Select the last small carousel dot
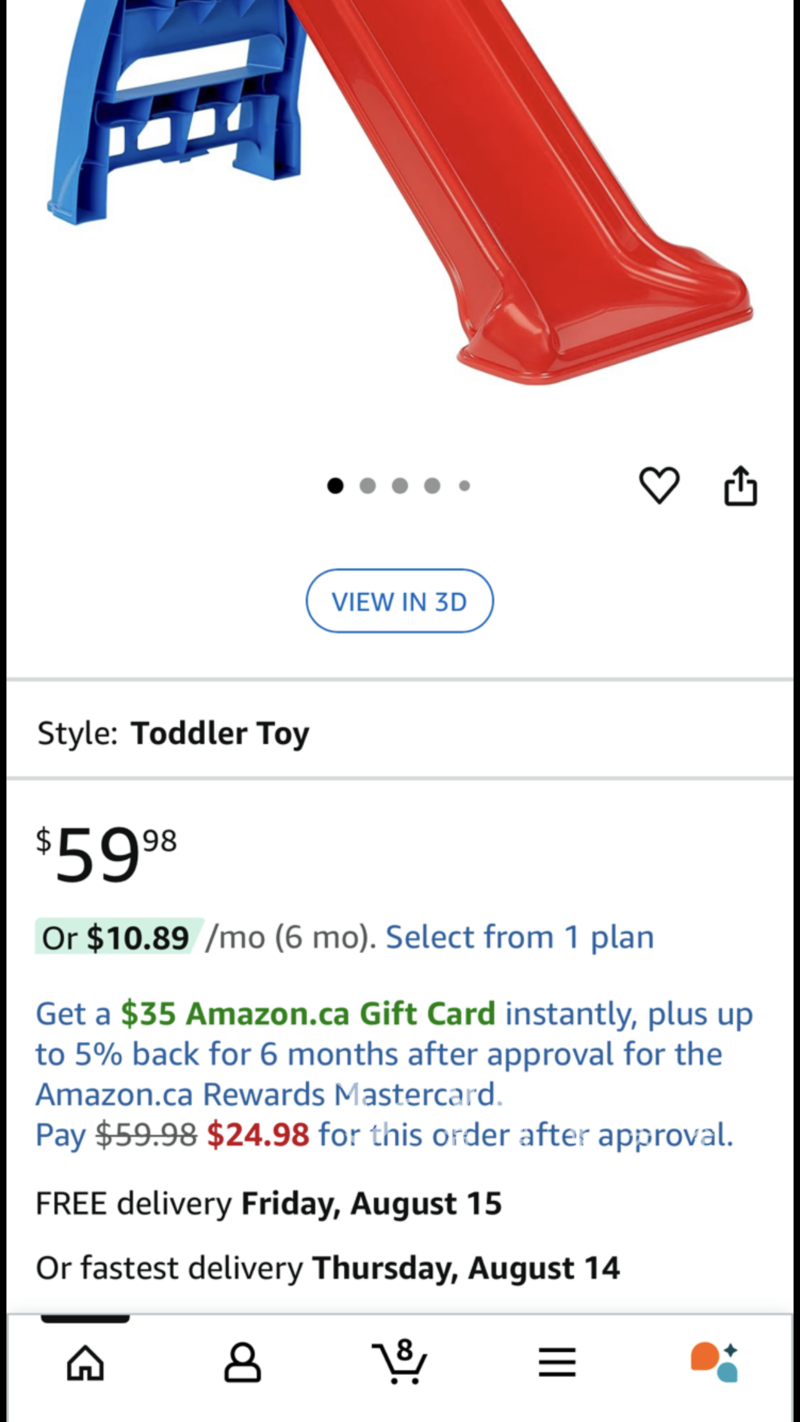Screen dimensions: 800x1422 point(464,486)
